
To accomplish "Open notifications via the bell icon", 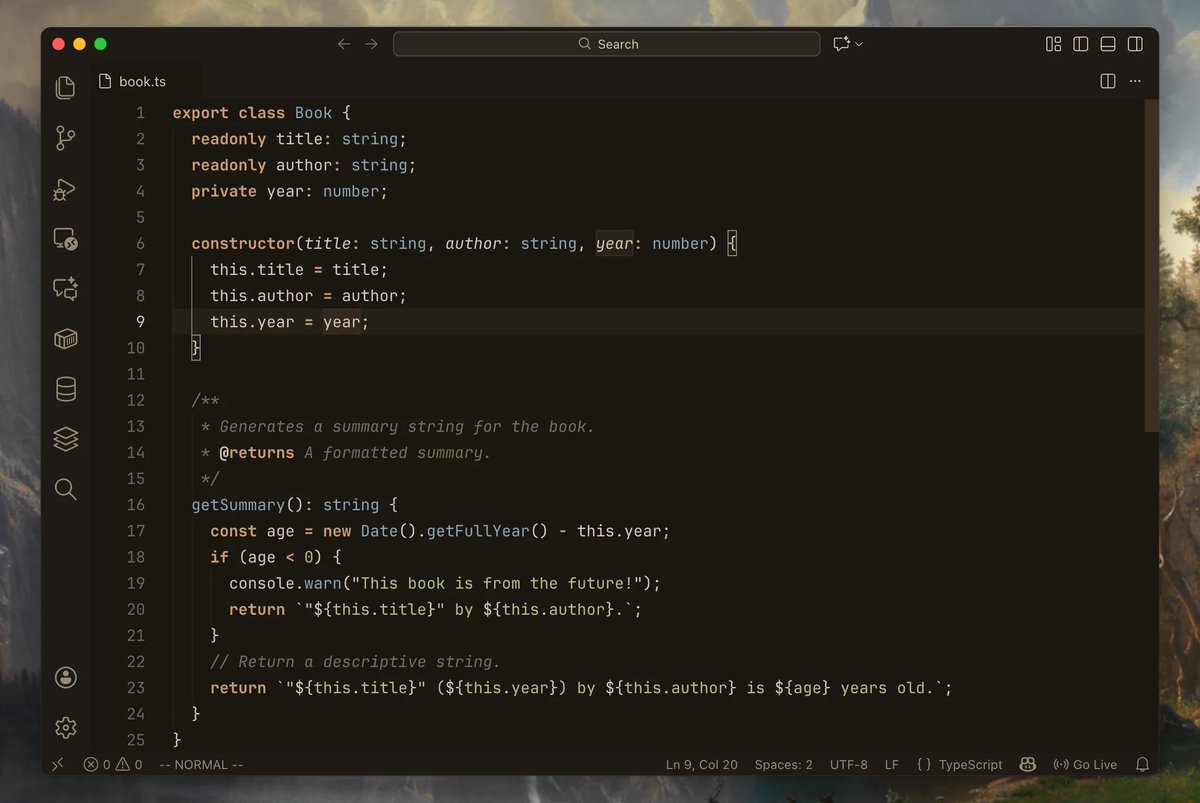I will coord(1142,764).
